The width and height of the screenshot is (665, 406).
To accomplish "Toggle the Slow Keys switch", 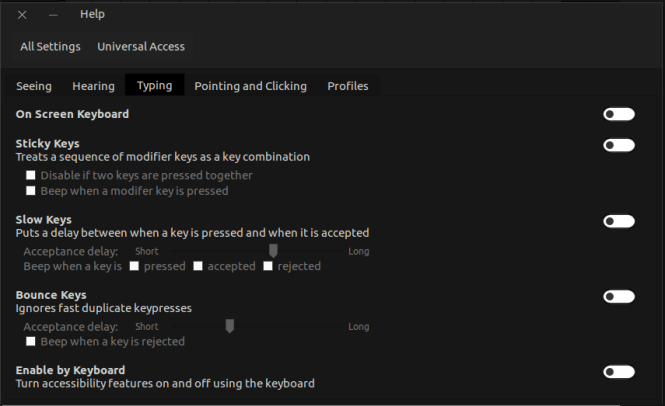I will click(x=618, y=221).
